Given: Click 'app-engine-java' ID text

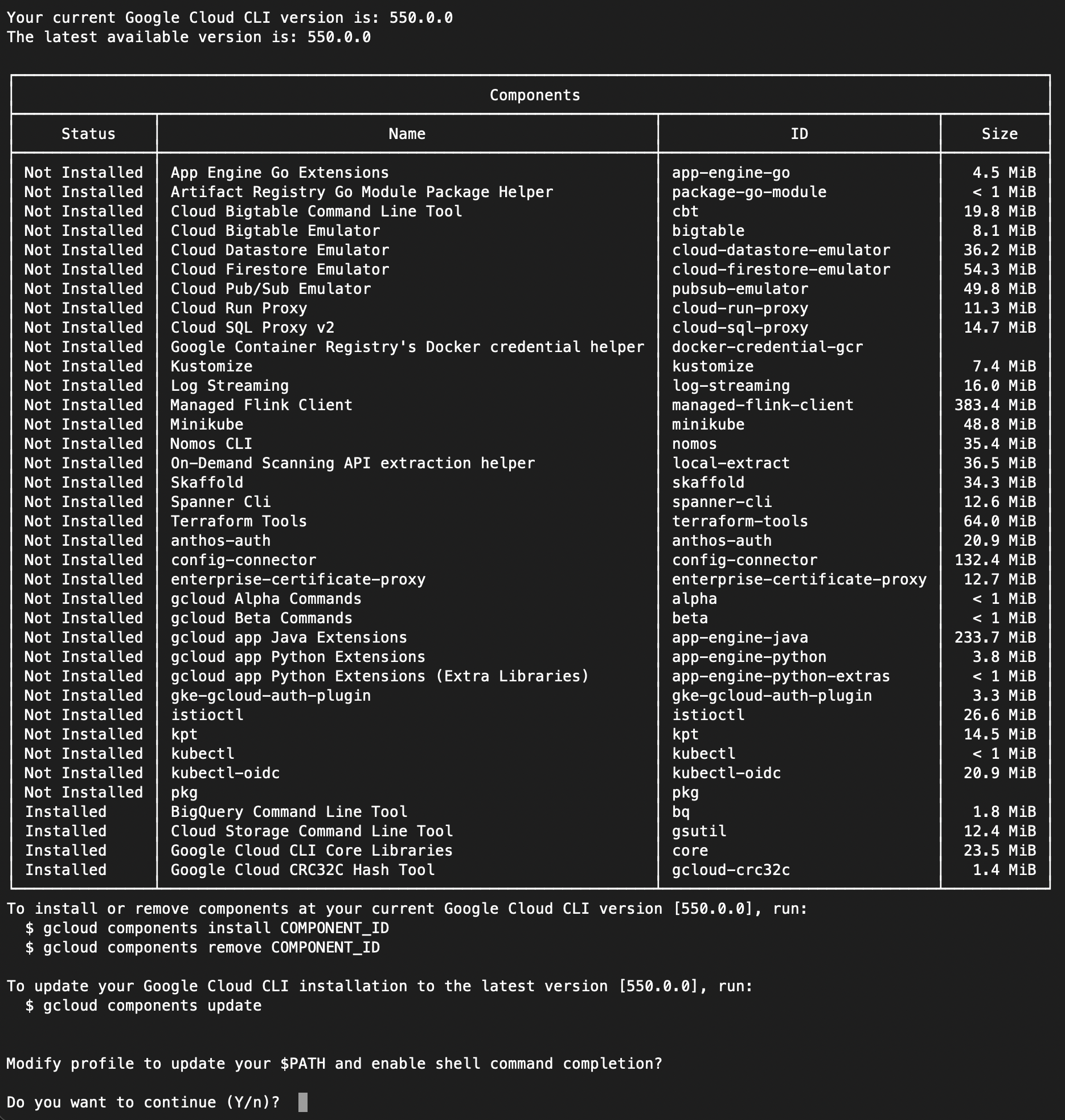Looking at the screenshot, I should 740,637.
